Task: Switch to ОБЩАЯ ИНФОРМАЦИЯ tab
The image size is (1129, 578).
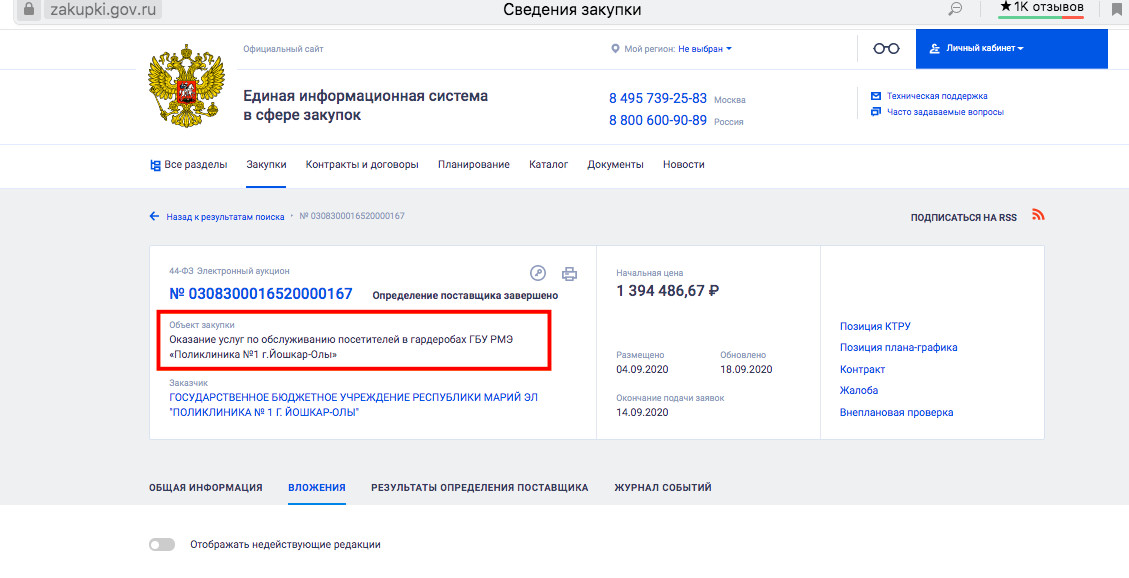Action: pyautogui.click(x=205, y=487)
